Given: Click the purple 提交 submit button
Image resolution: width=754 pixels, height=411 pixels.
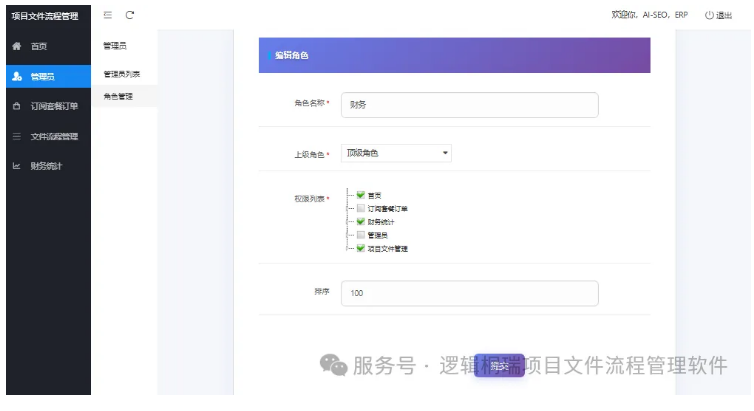Looking at the screenshot, I should click(x=499, y=366).
